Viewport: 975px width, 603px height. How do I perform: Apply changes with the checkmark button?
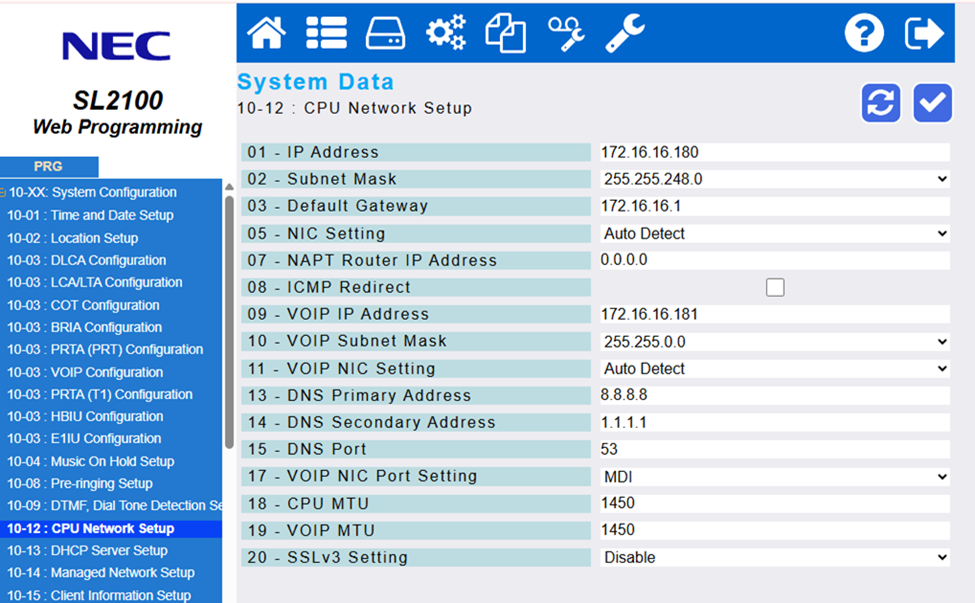tap(932, 103)
